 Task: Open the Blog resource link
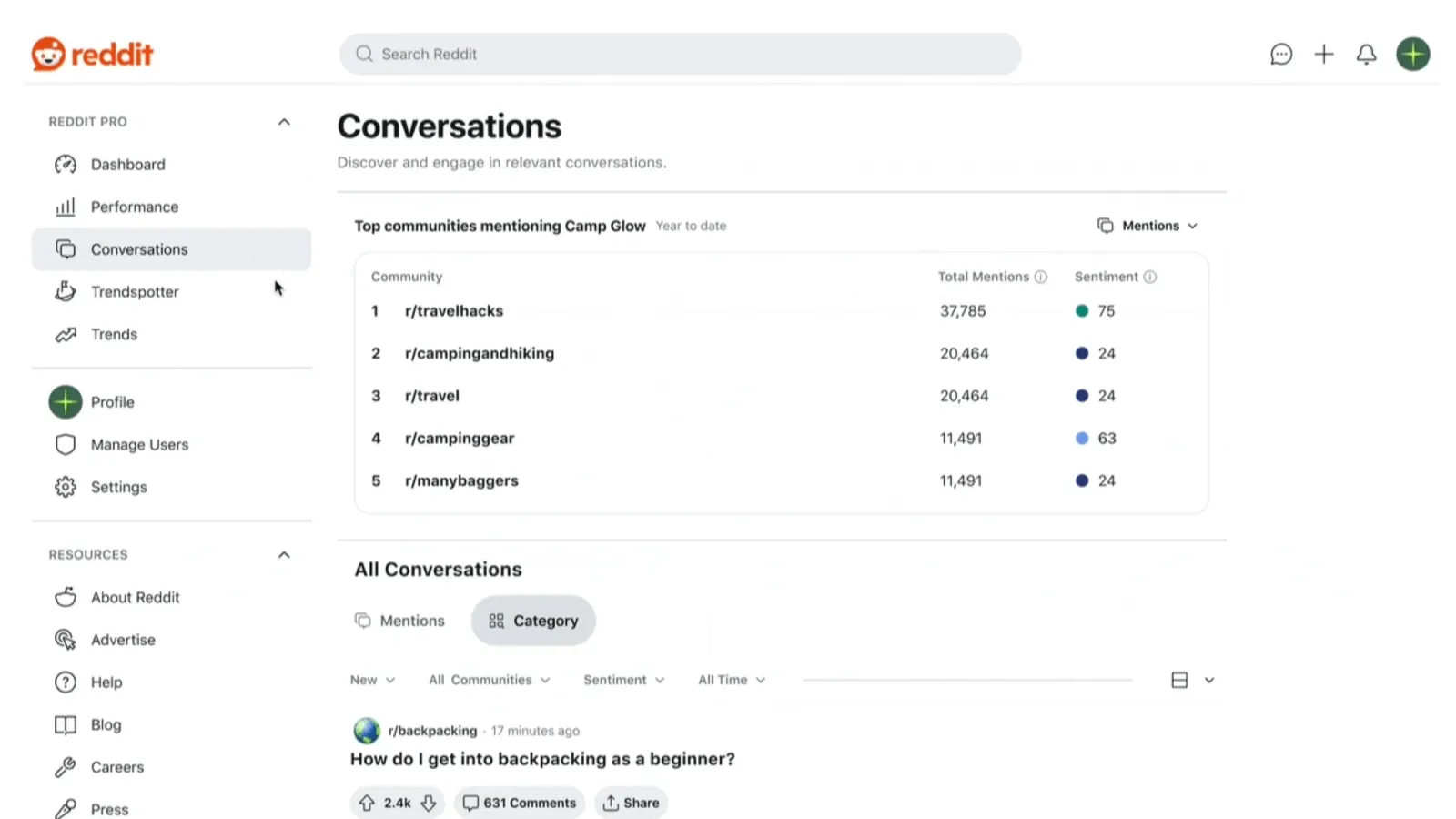pyautogui.click(x=171, y=725)
